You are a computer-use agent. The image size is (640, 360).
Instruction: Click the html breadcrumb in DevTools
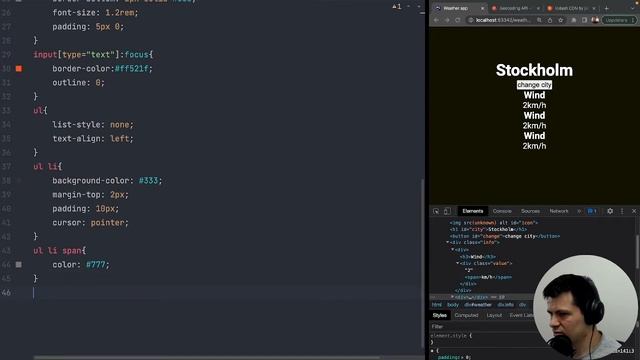click(437, 305)
